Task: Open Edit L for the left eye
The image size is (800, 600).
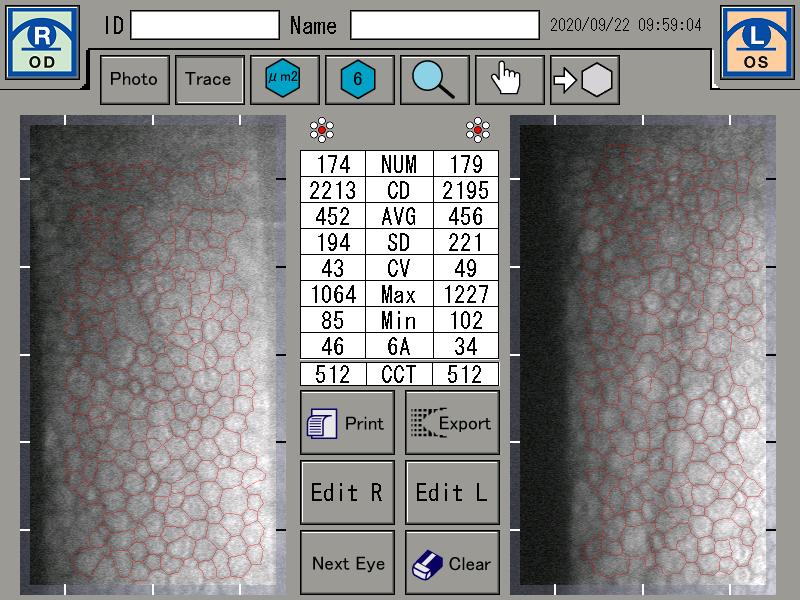Action: tap(452, 492)
